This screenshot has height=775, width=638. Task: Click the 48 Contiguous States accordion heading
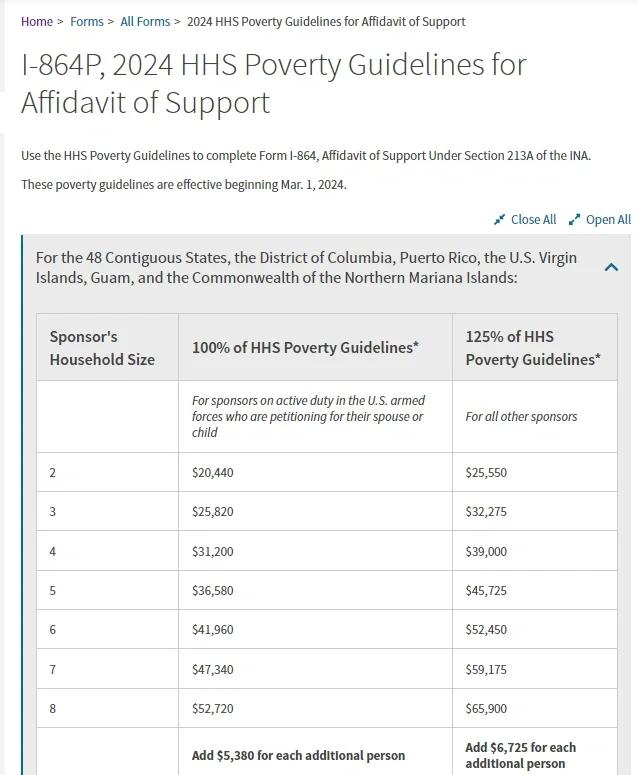tap(306, 267)
